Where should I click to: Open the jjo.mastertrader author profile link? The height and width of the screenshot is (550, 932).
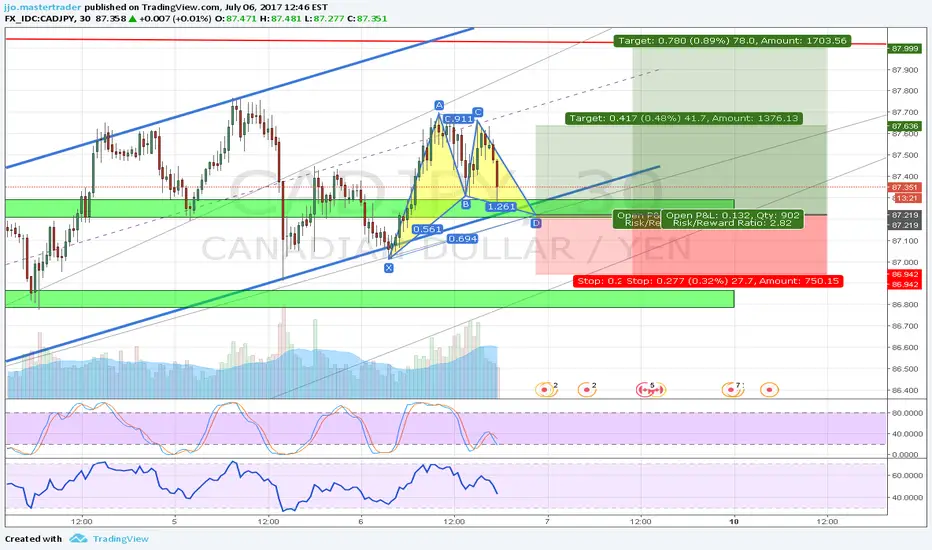(42, 8)
